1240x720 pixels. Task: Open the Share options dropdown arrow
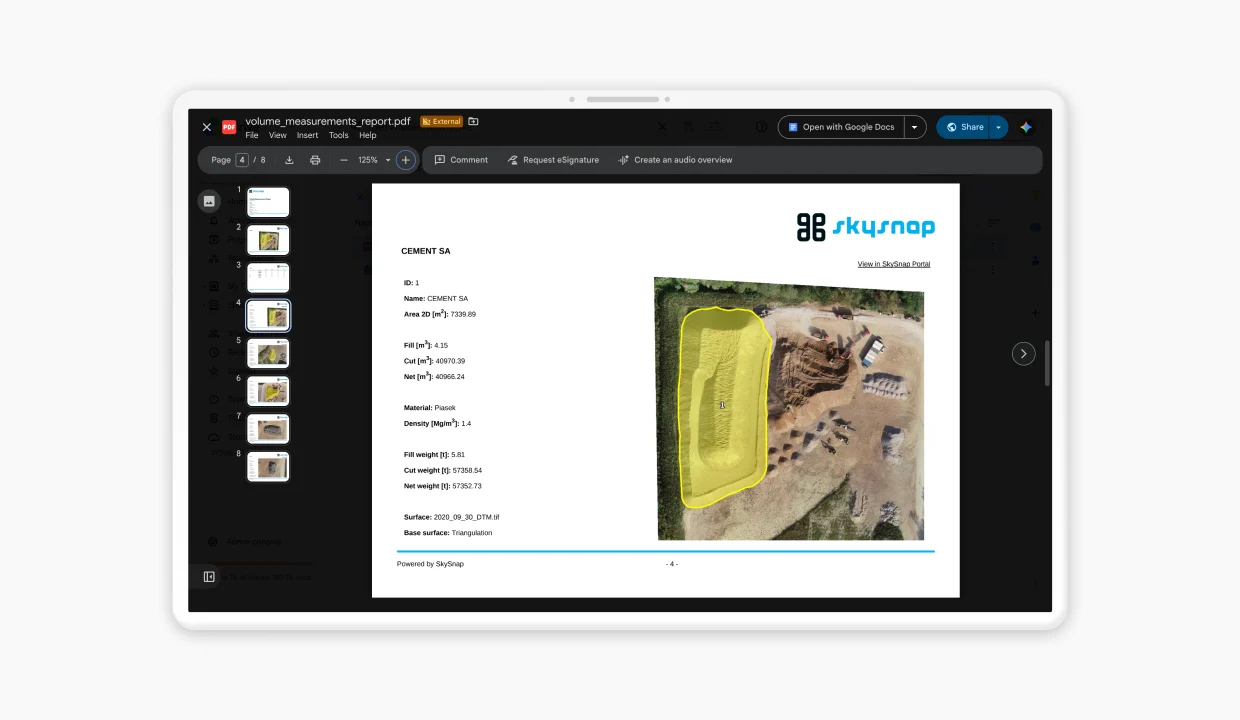pyautogui.click(x=998, y=127)
